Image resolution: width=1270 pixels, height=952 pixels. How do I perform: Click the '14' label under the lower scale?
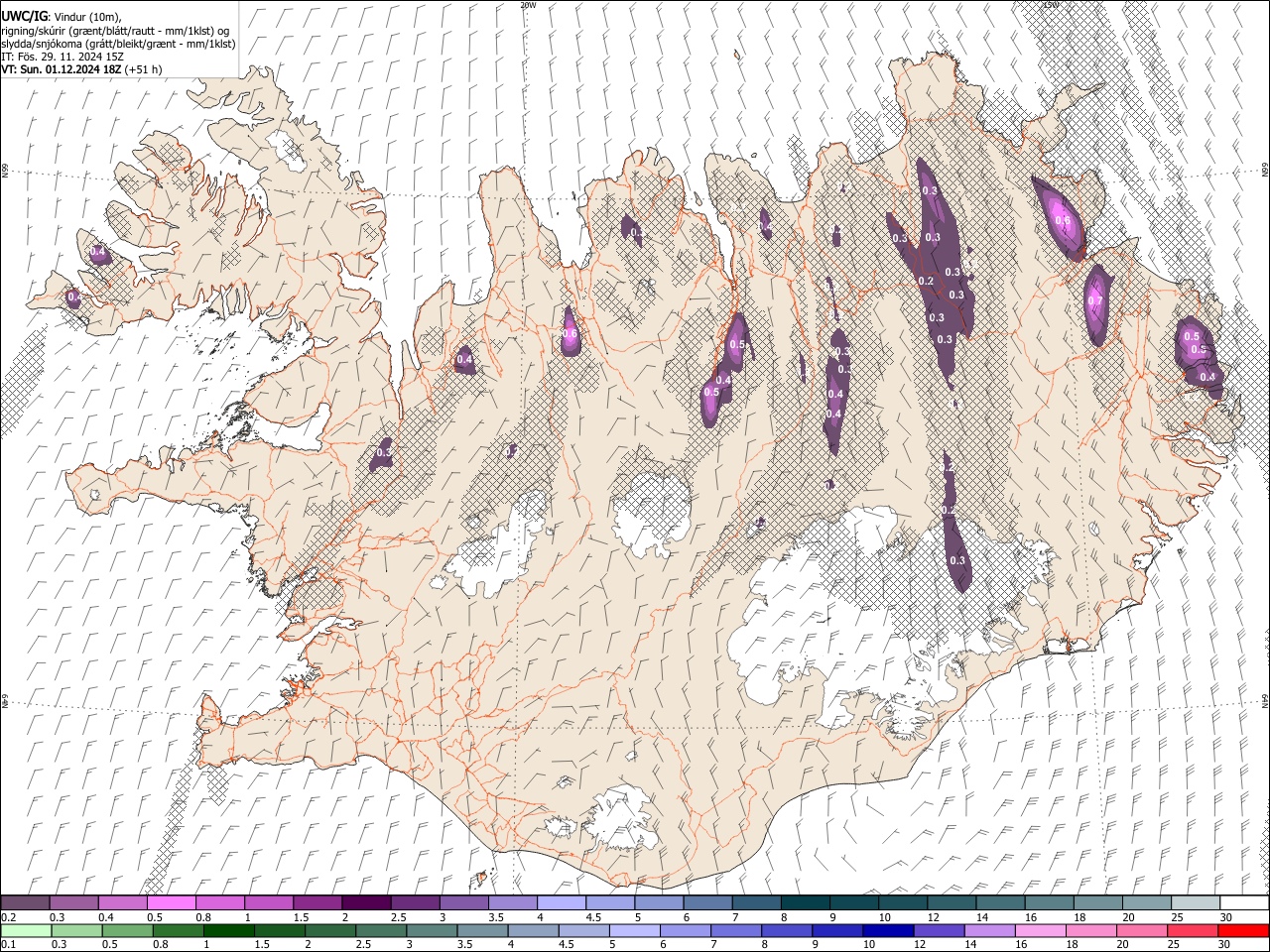coord(970,945)
